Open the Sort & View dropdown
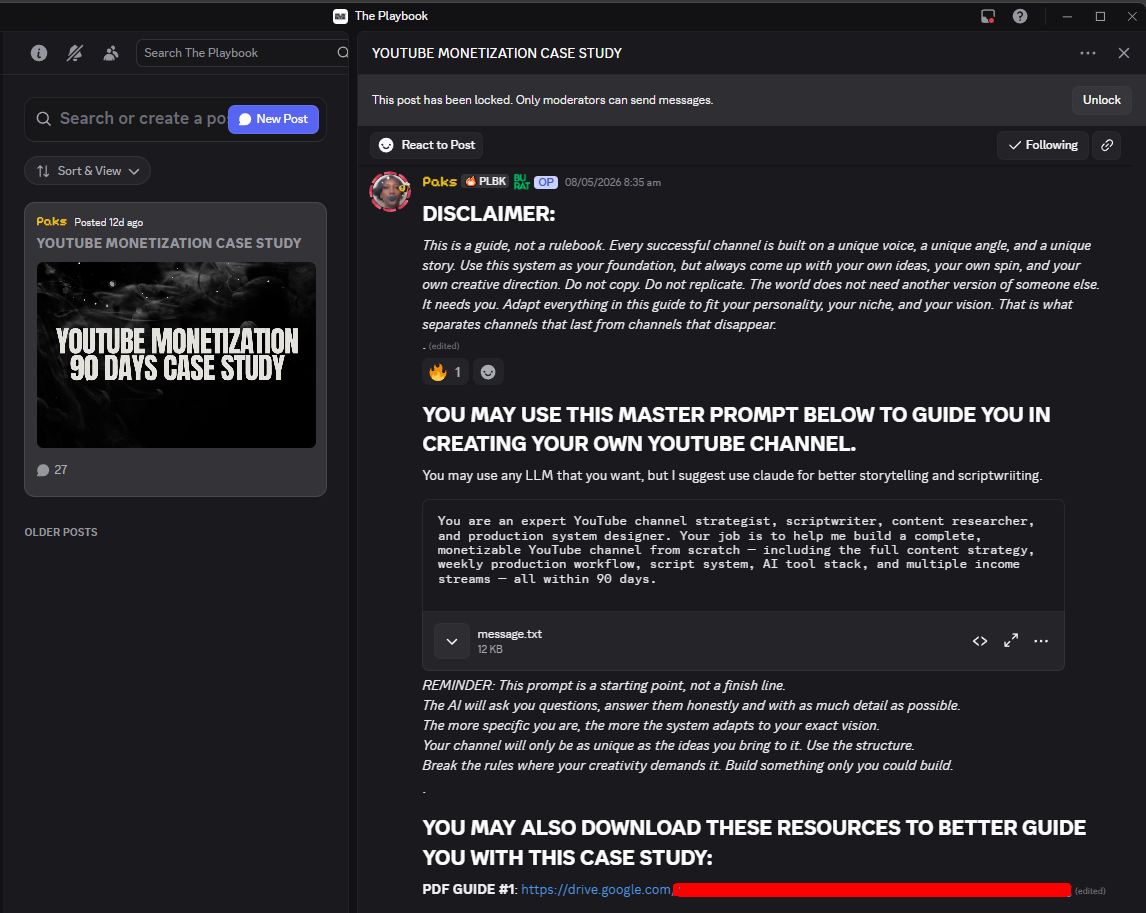1146x913 pixels. pyautogui.click(x=88, y=170)
